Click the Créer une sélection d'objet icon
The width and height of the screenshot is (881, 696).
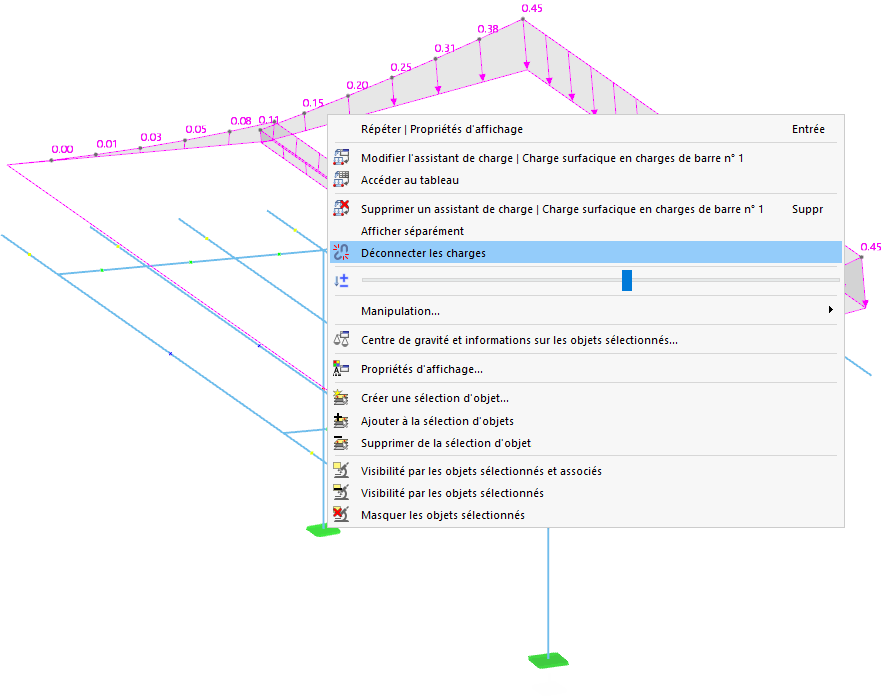click(341, 398)
